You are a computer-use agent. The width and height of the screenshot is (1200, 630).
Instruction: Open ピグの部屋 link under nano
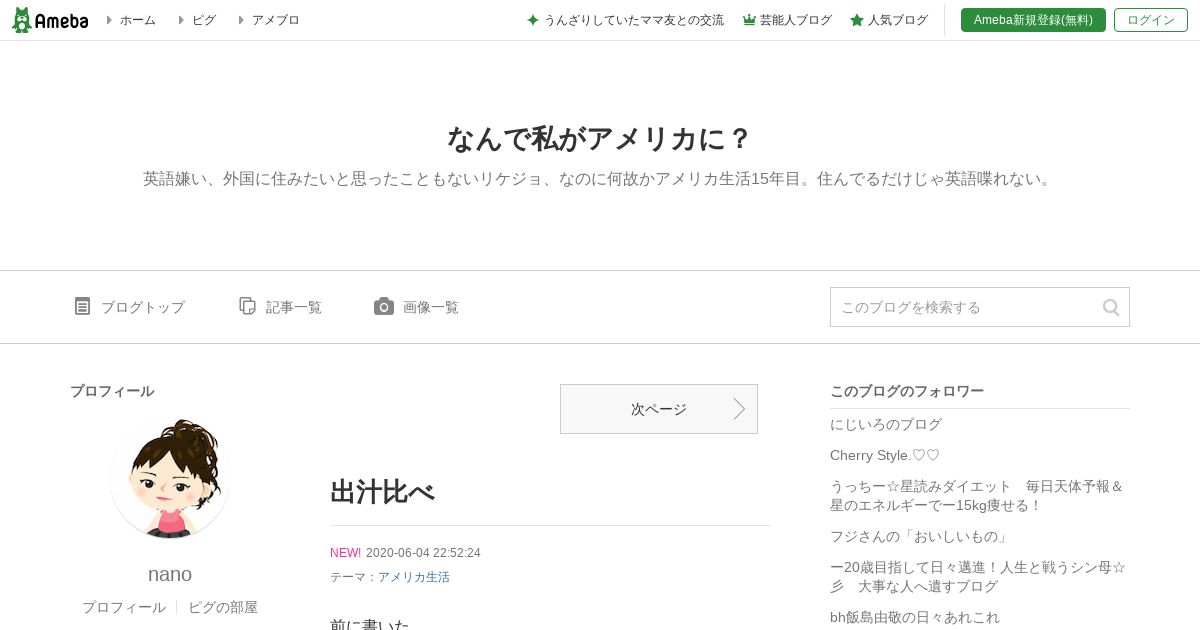(x=223, y=607)
